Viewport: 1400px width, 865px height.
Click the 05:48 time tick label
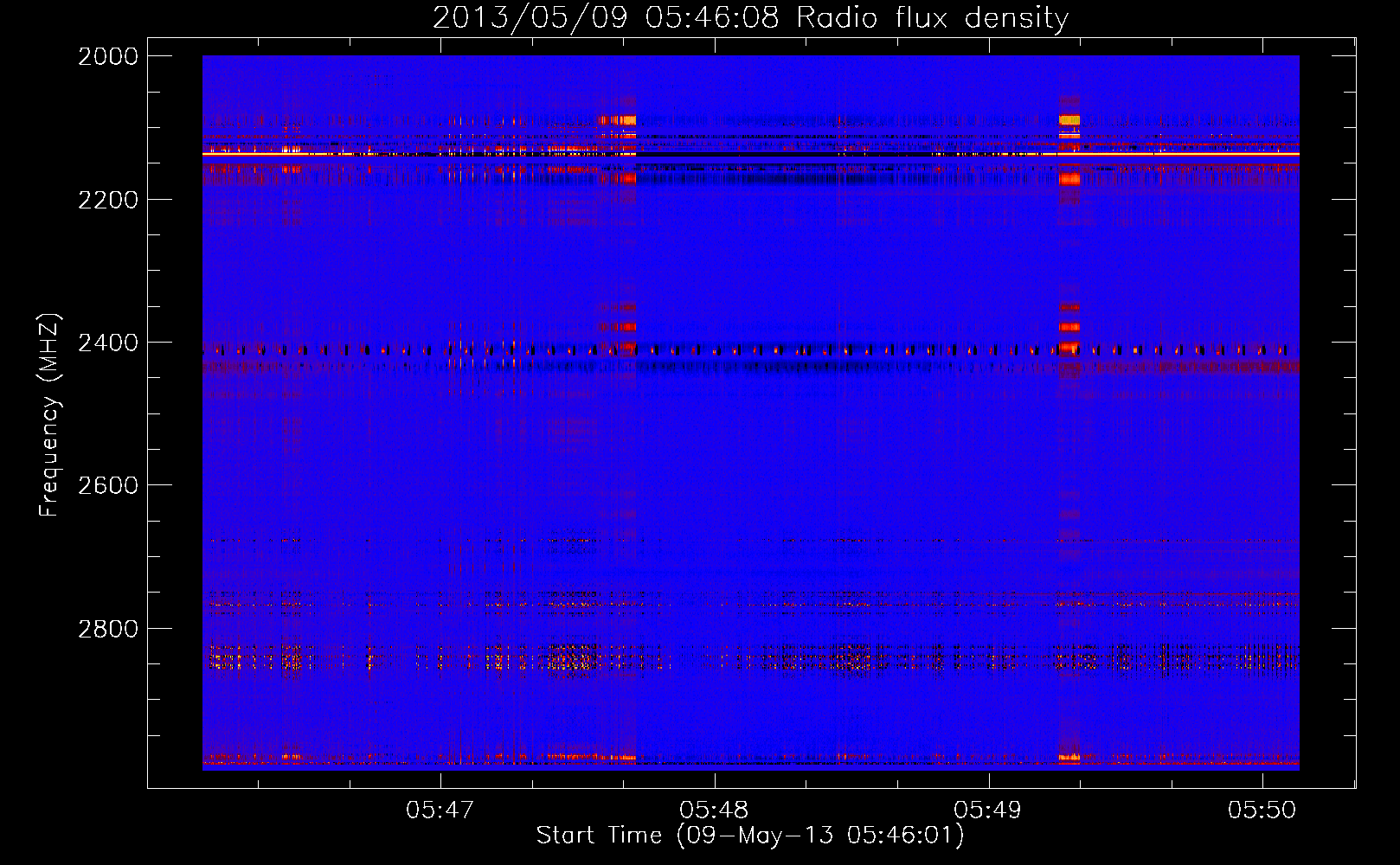715,810
